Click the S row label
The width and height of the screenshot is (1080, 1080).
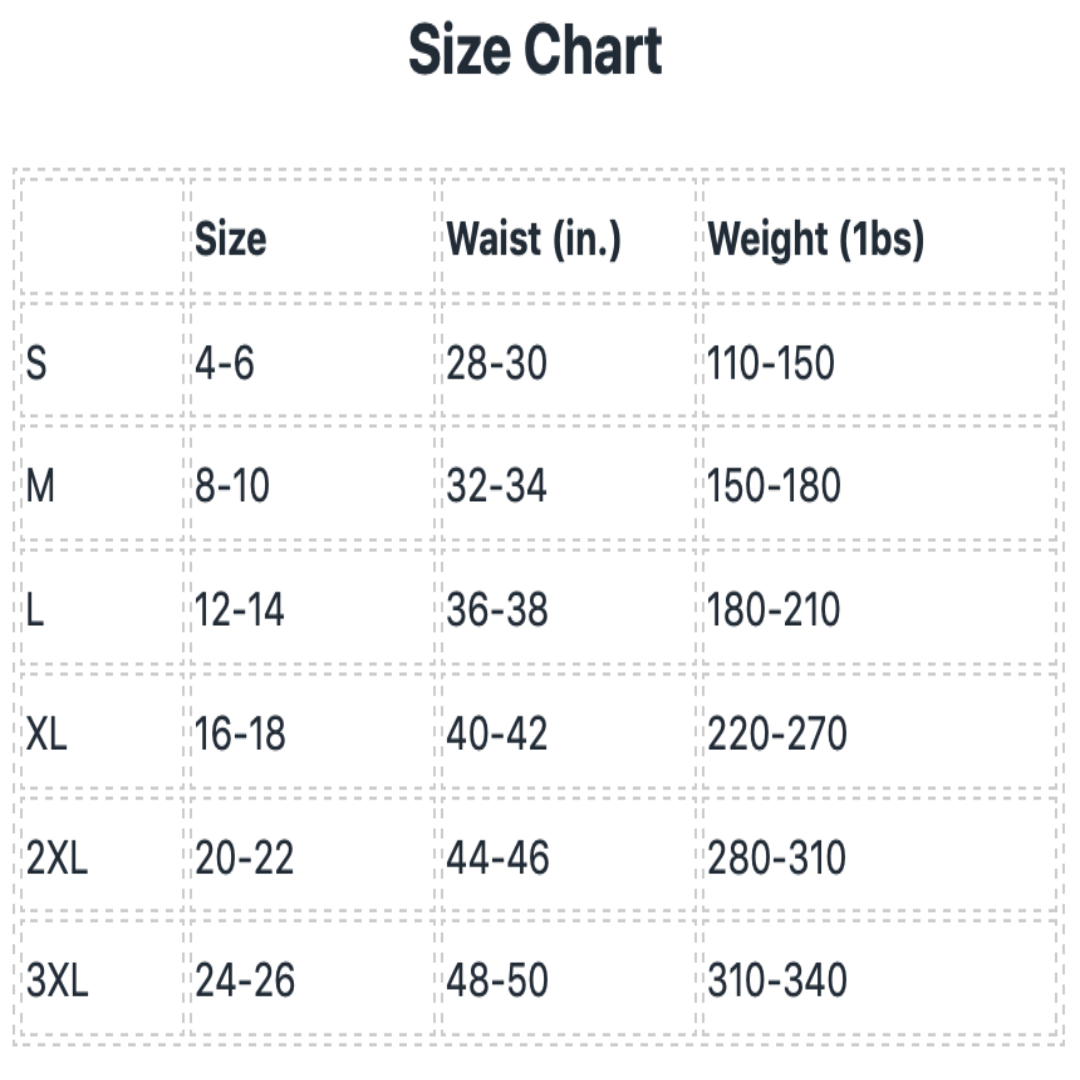pos(36,363)
